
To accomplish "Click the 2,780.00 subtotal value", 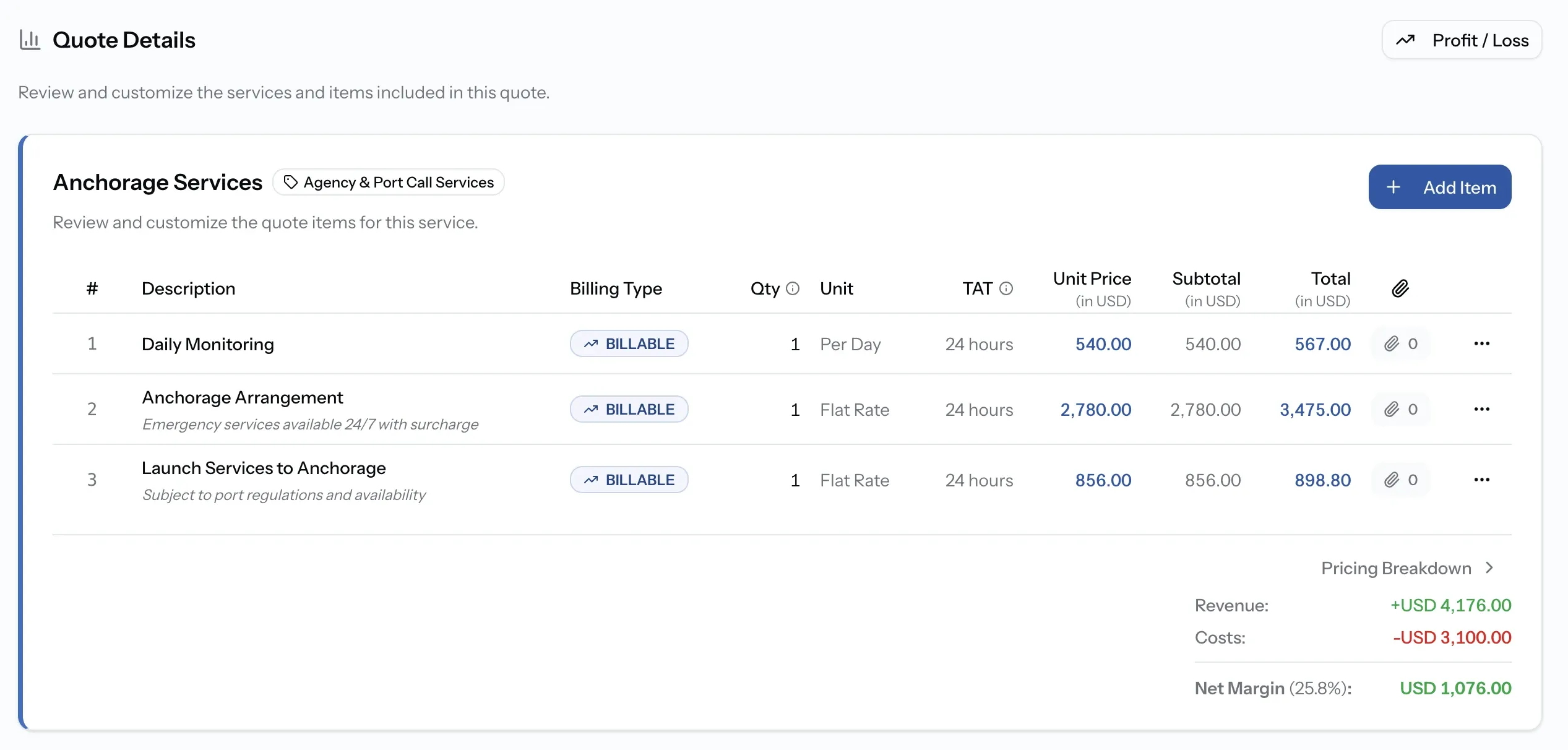I will [1205, 410].
